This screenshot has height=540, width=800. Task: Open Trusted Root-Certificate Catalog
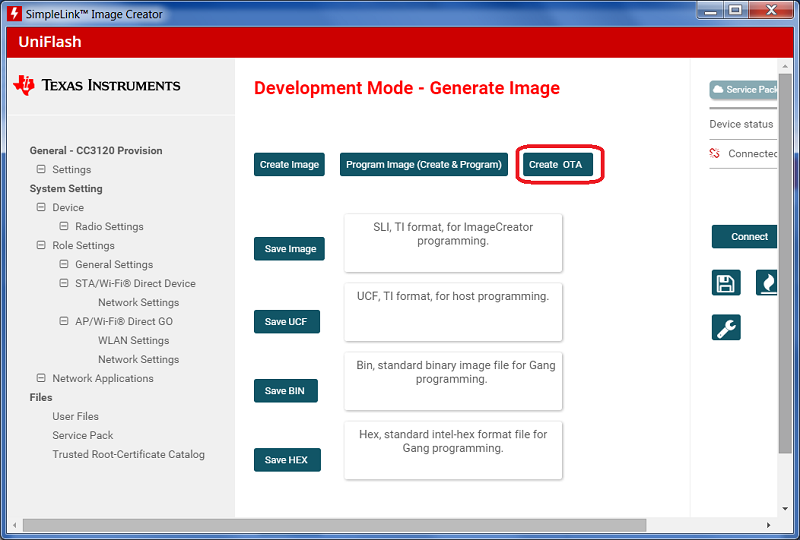pyautogui.click(x=128, y=455)
